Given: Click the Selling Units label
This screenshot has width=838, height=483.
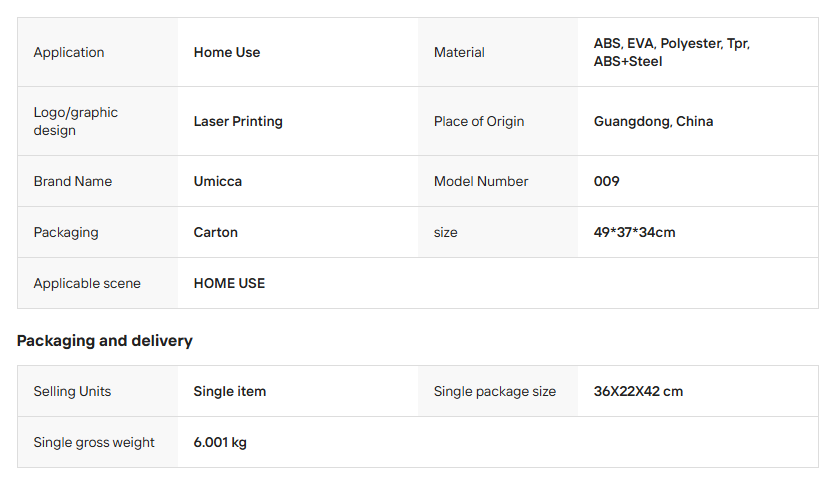Looking at the screenshot, I should coord(72,391).
